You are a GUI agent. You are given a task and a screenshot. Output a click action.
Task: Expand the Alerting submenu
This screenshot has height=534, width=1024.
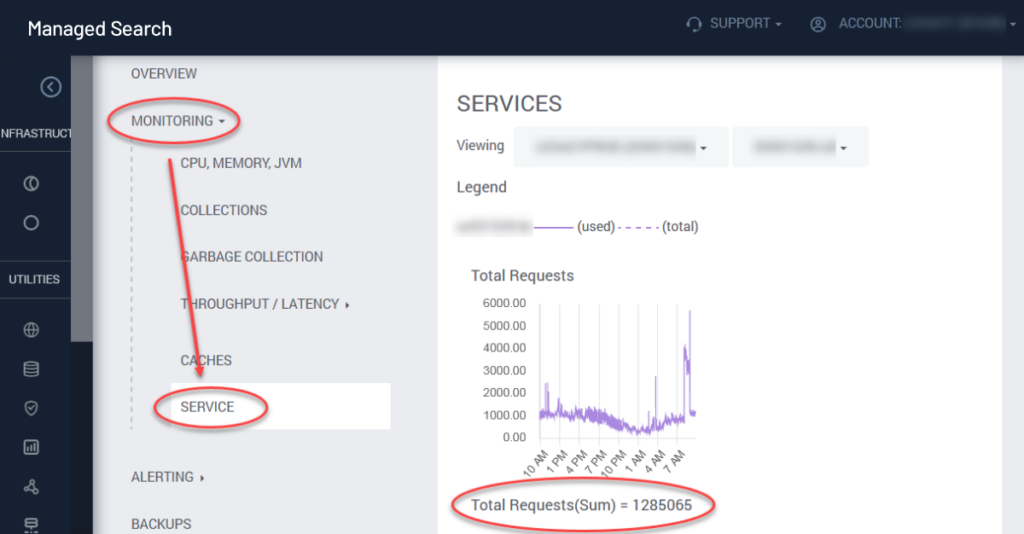[167, 477]
